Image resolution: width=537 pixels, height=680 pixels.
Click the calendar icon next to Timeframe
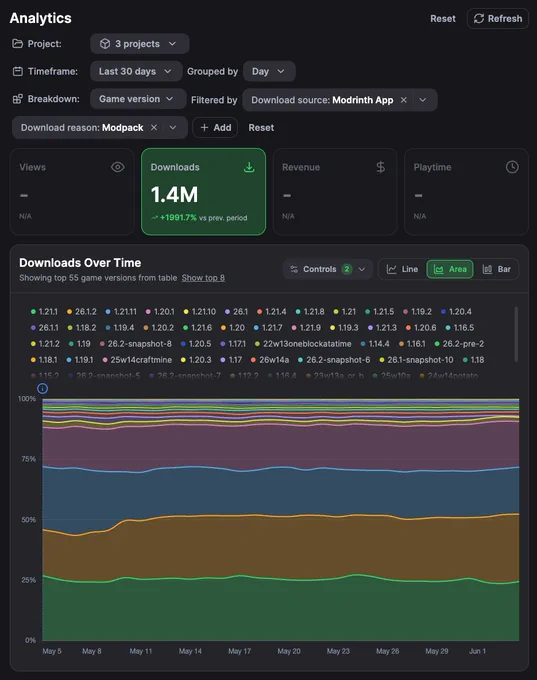pos(17,71)
